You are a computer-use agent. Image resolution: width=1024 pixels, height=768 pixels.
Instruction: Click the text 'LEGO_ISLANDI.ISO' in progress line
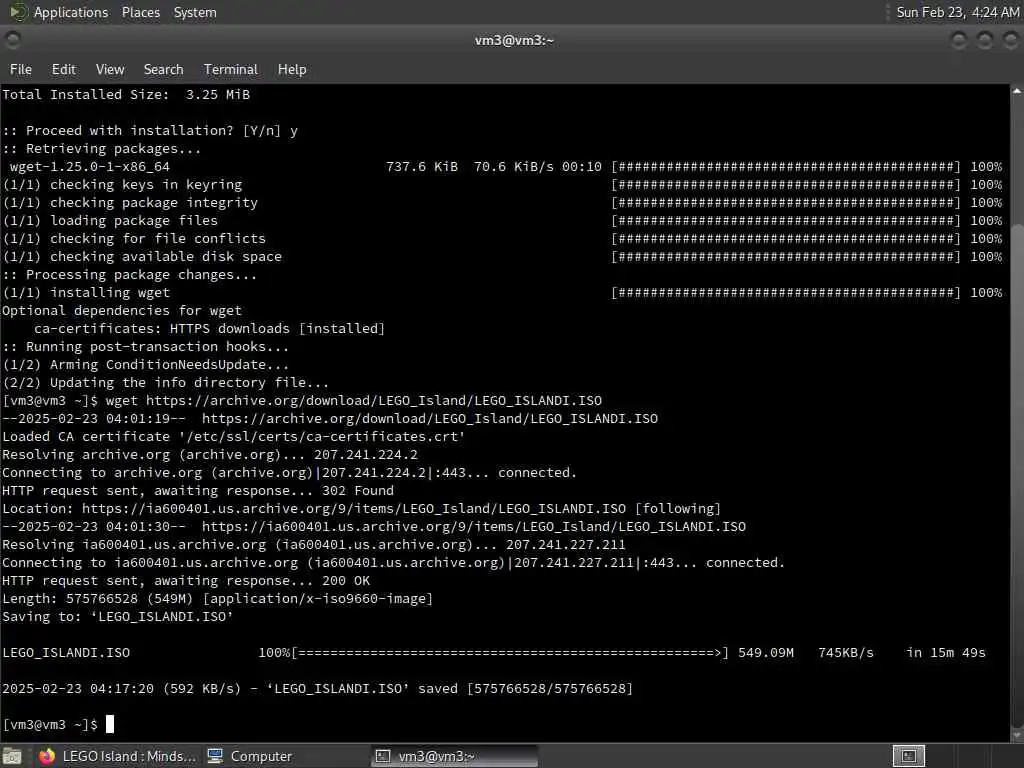(x=66, y=652)
